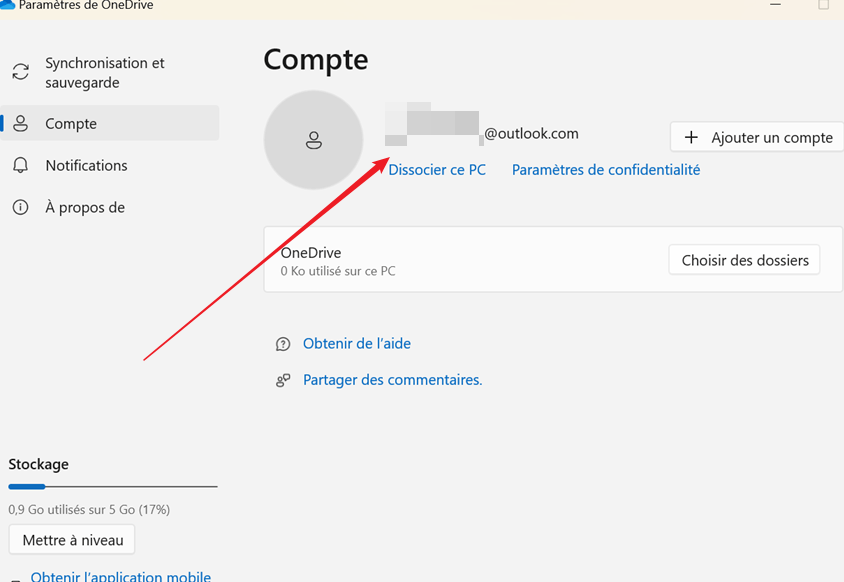Select the Compte sidebar item

110,123
